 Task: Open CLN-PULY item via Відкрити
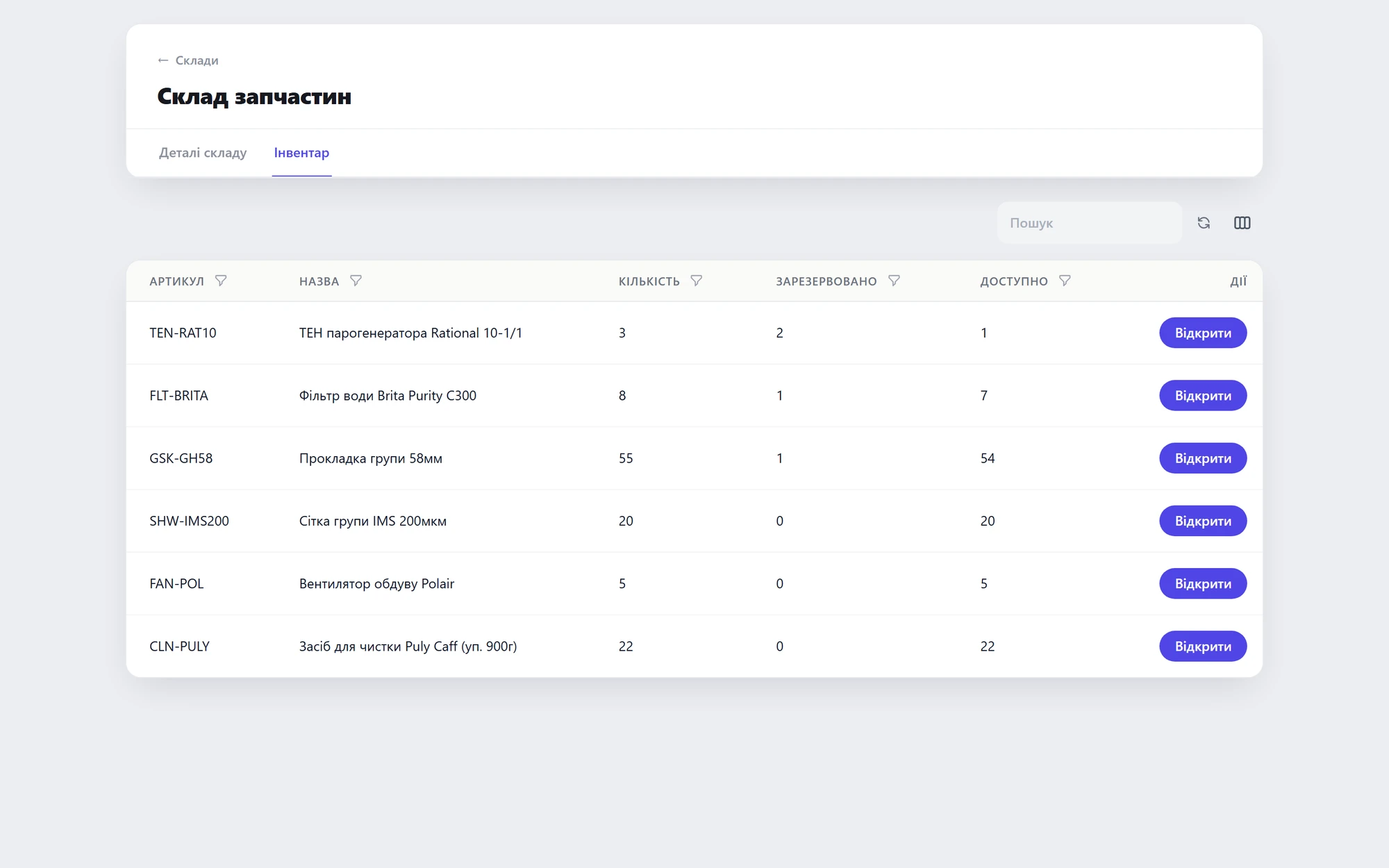1203,646
